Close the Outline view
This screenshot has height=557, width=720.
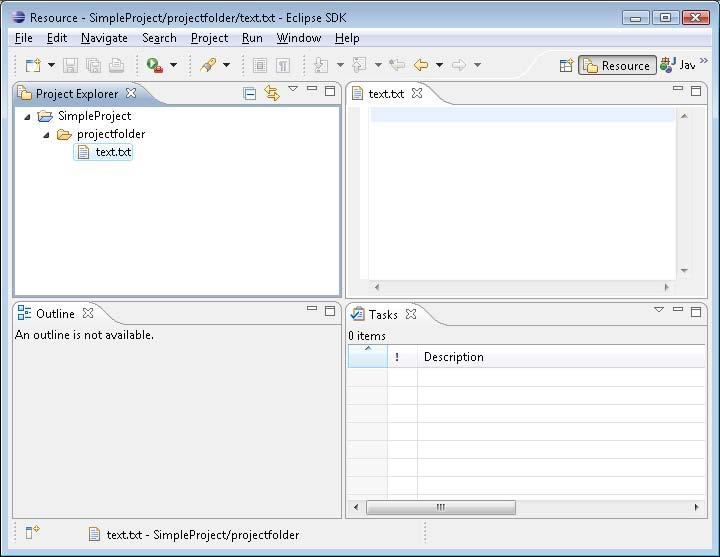click(88, 313)
